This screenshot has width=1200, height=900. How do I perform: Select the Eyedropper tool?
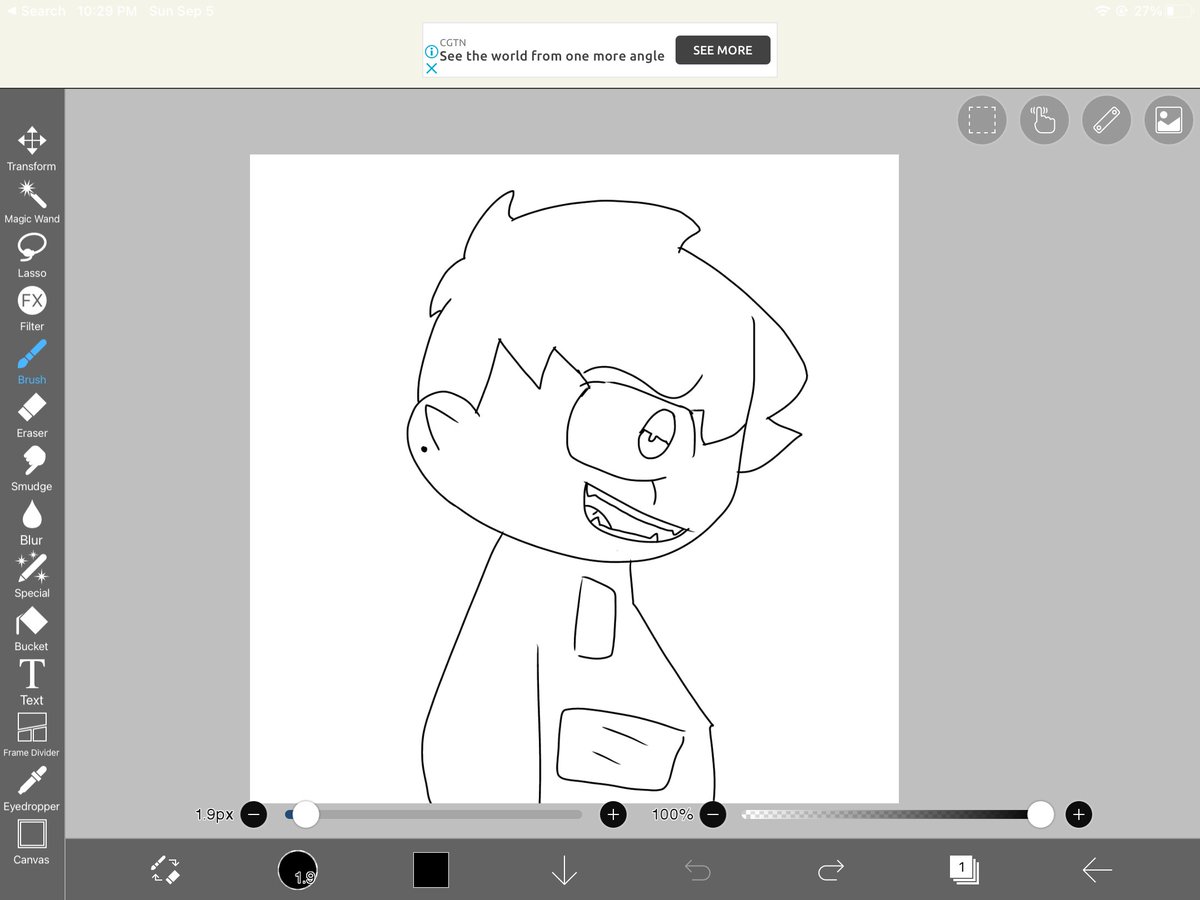click(x=32, y=789)
